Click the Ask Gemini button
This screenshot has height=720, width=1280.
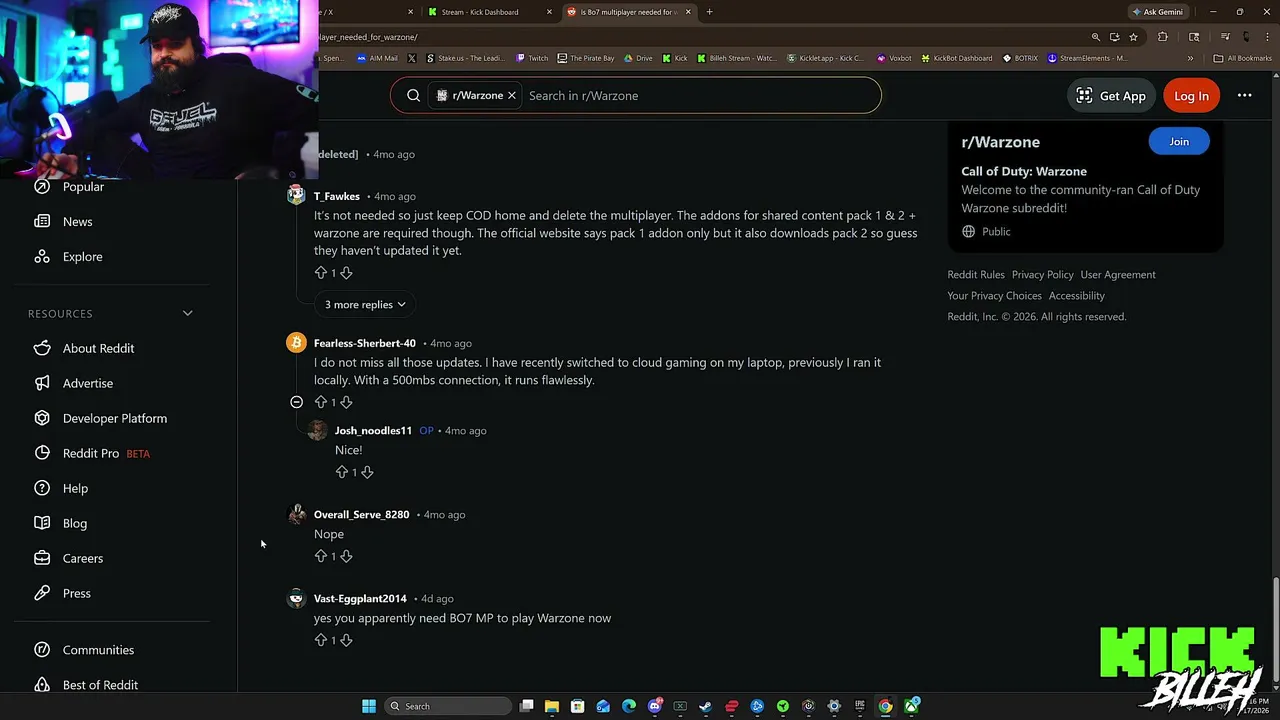1157,12
